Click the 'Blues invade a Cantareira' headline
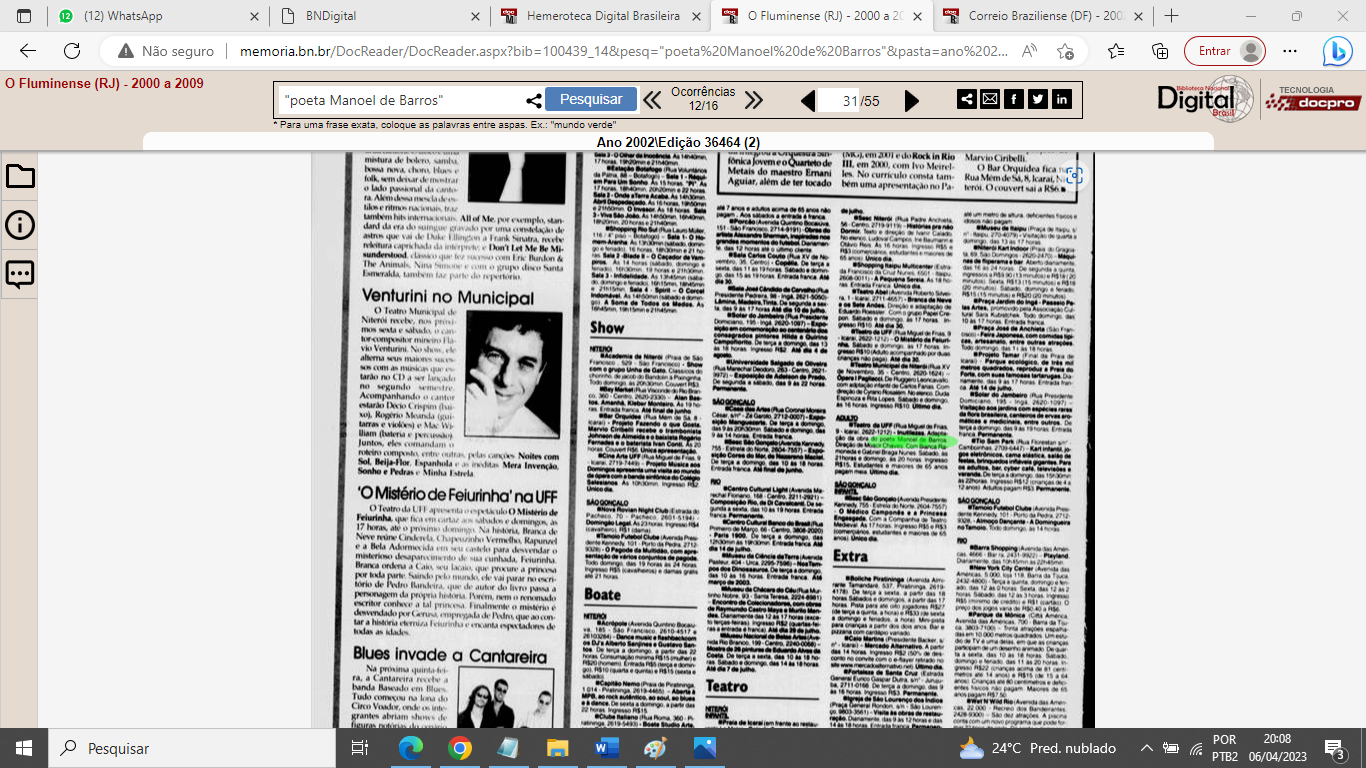The height and width of the screenshot is (768, 1366). [x=450, y=655]
